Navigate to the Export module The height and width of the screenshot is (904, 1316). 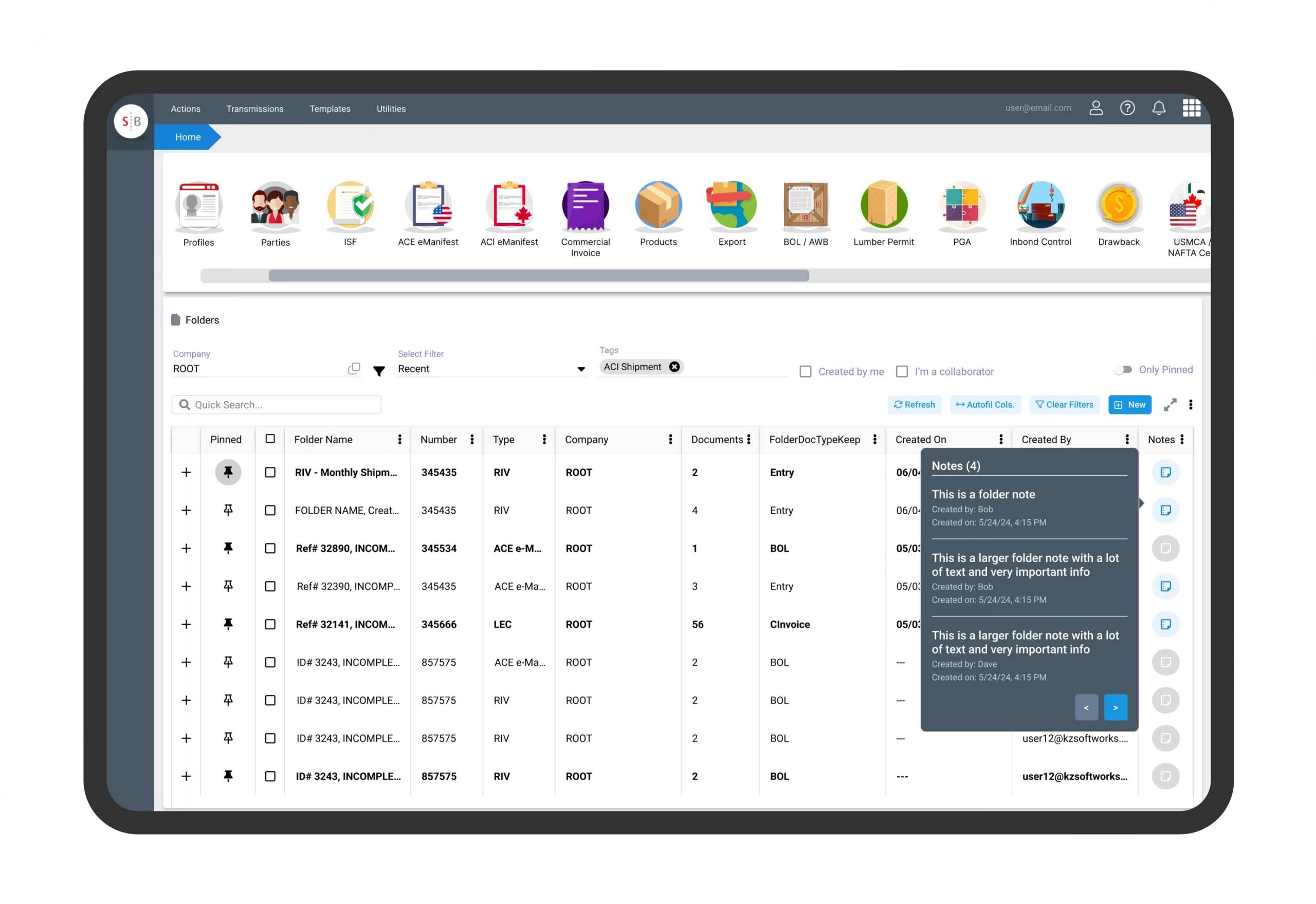[x=731, y=214]
